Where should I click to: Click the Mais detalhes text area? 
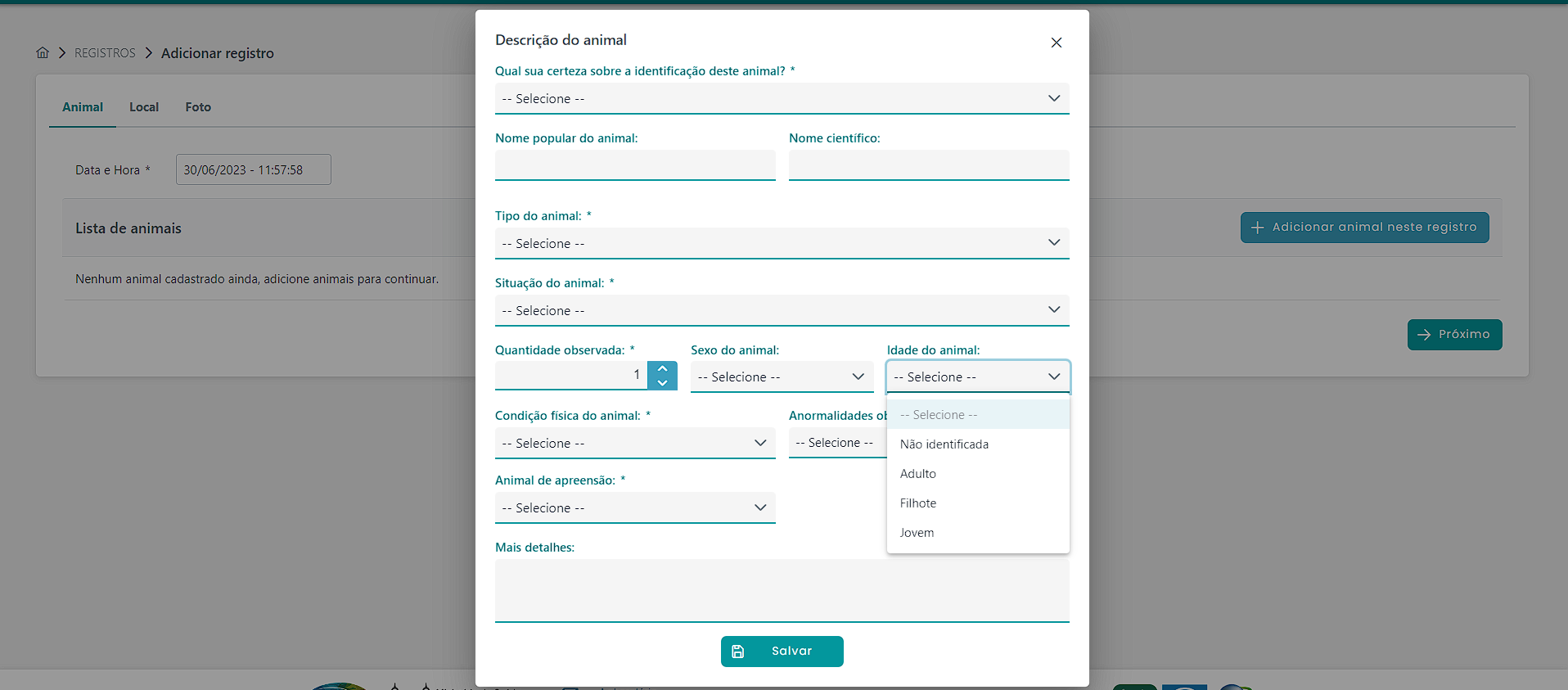tap(782, 591)
